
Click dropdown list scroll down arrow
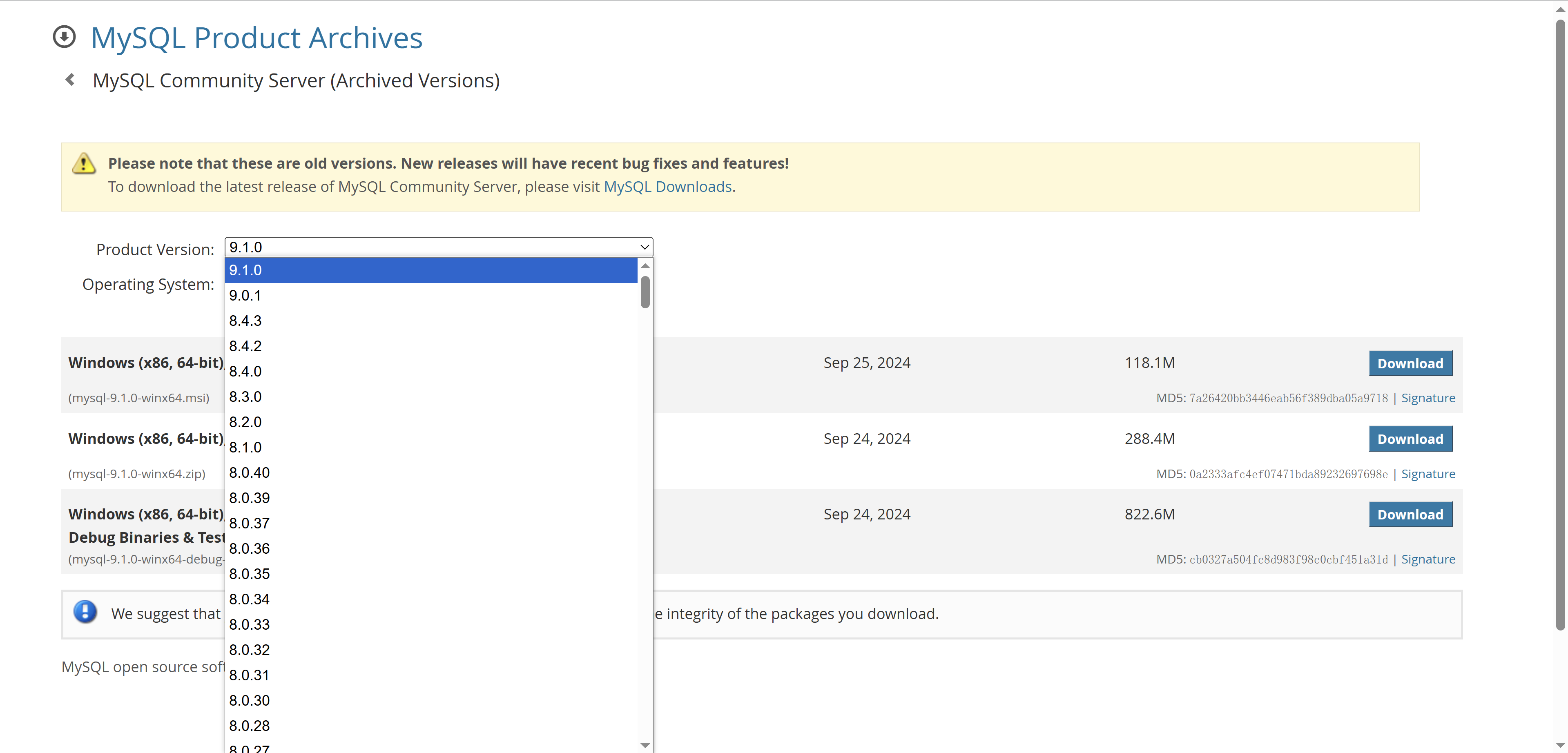click(x=645, y=745)
